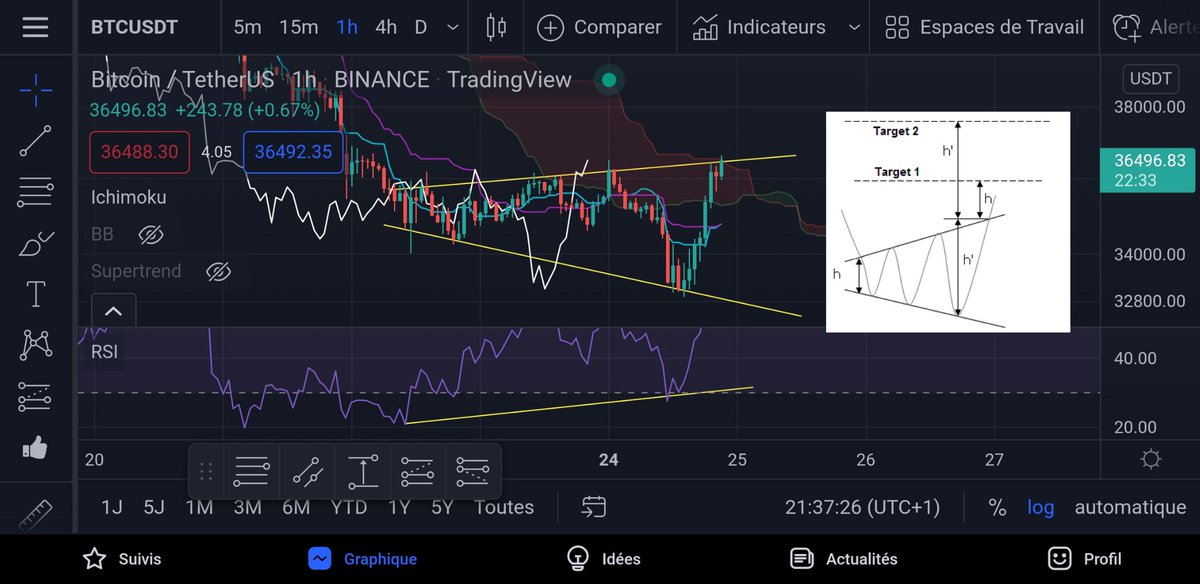Select the brush drawing tool
Image resolution: width=1200 pixels, height=584 pixels.
[x=36, y=243]
